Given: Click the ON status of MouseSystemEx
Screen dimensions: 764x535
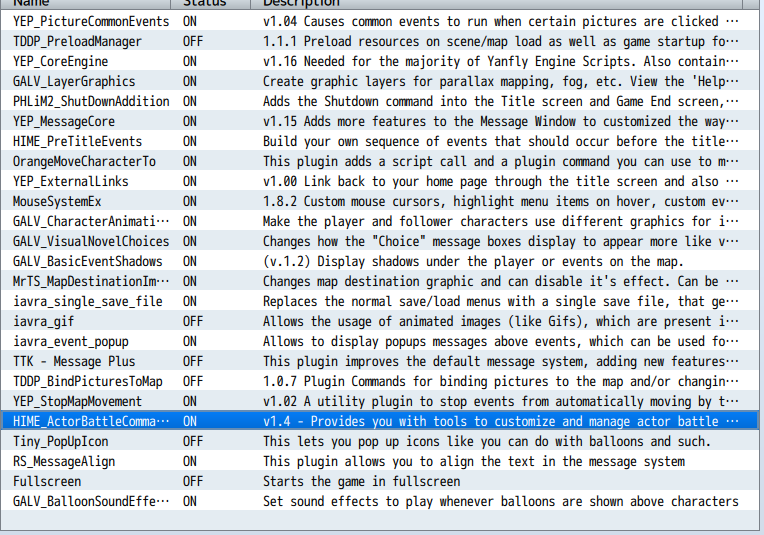Looking at the screenshot, I should (x=190, y=201).
